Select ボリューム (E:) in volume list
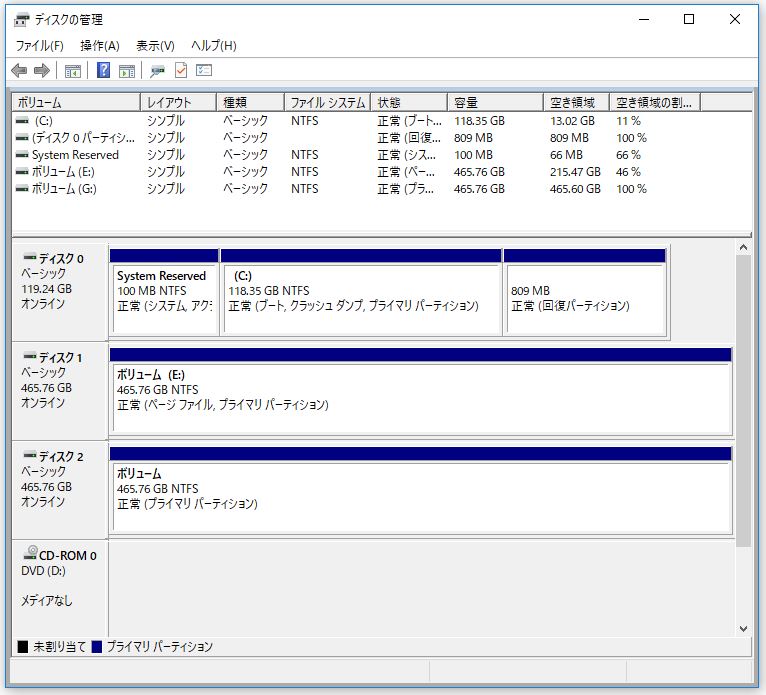The image size is (766, 695). (x=63, y=172)
